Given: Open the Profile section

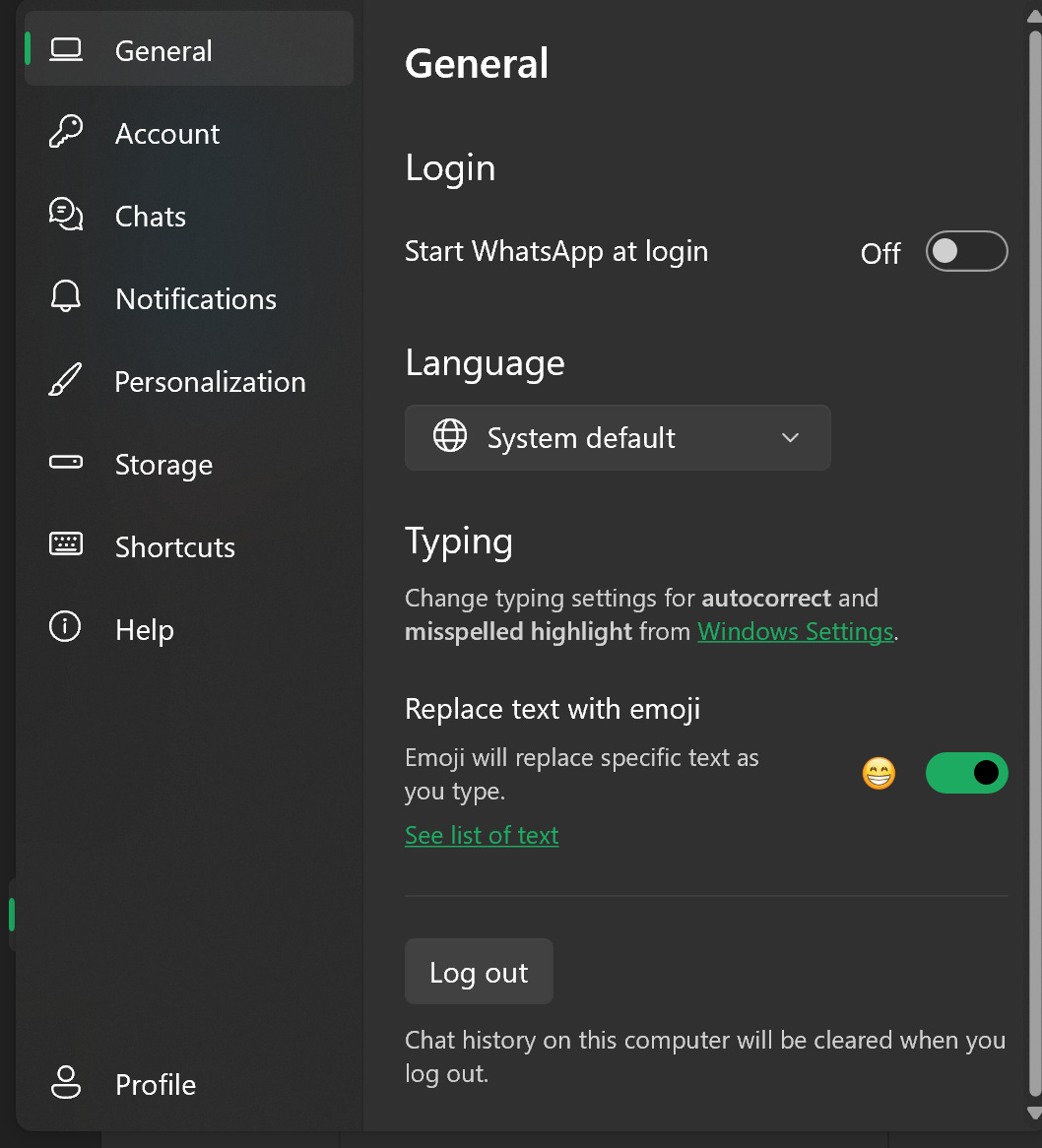Looking at the screenshot, I should (x=189, y=1084).
